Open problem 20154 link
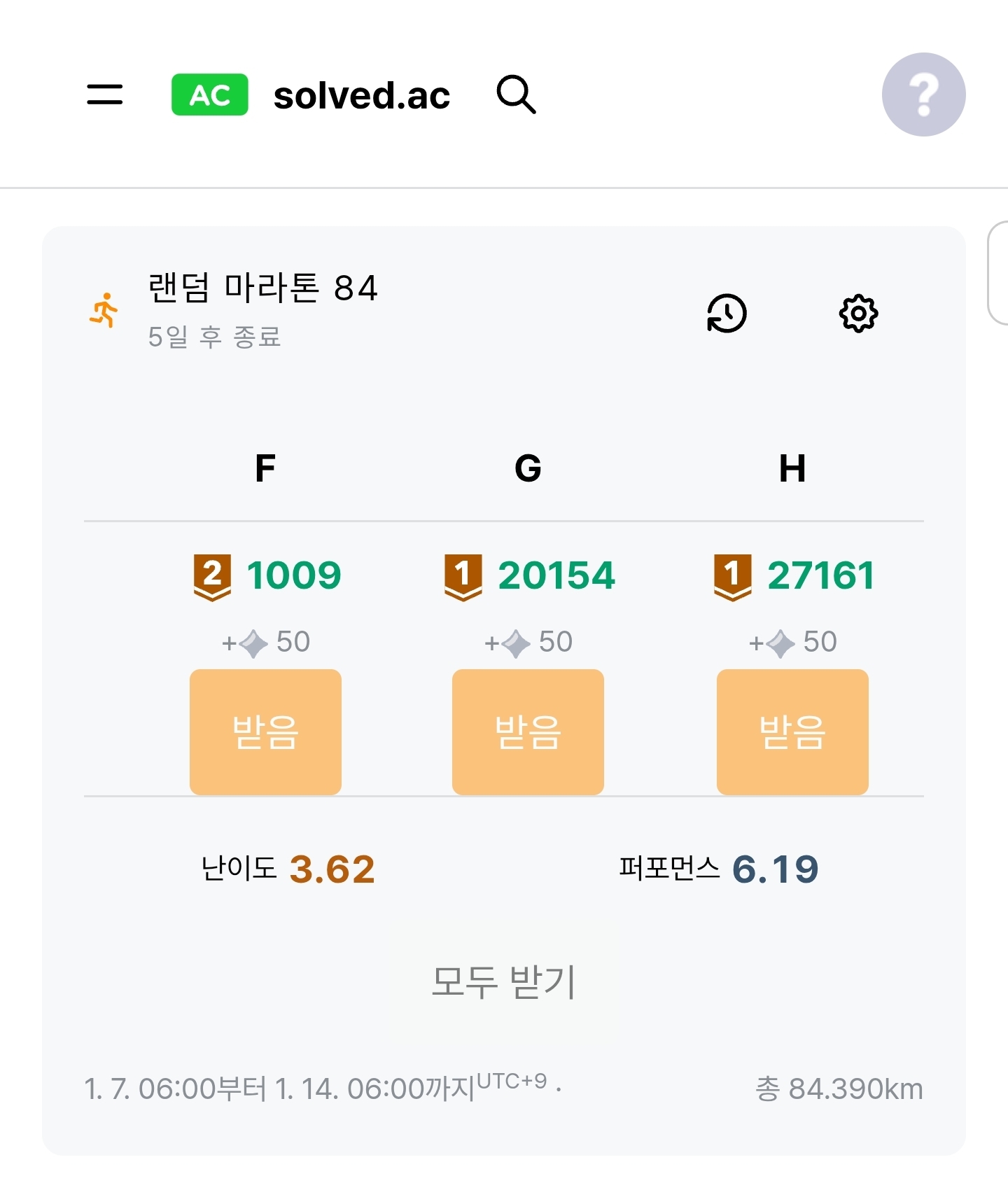This screenshot has height=1204, width=1008. pos(556,575)
